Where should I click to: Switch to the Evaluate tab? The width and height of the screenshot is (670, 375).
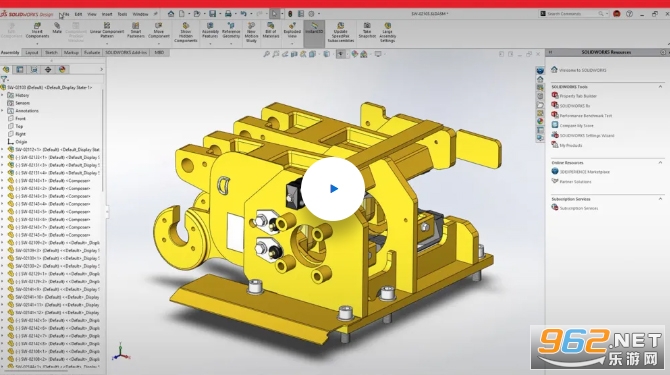[91, 53]
